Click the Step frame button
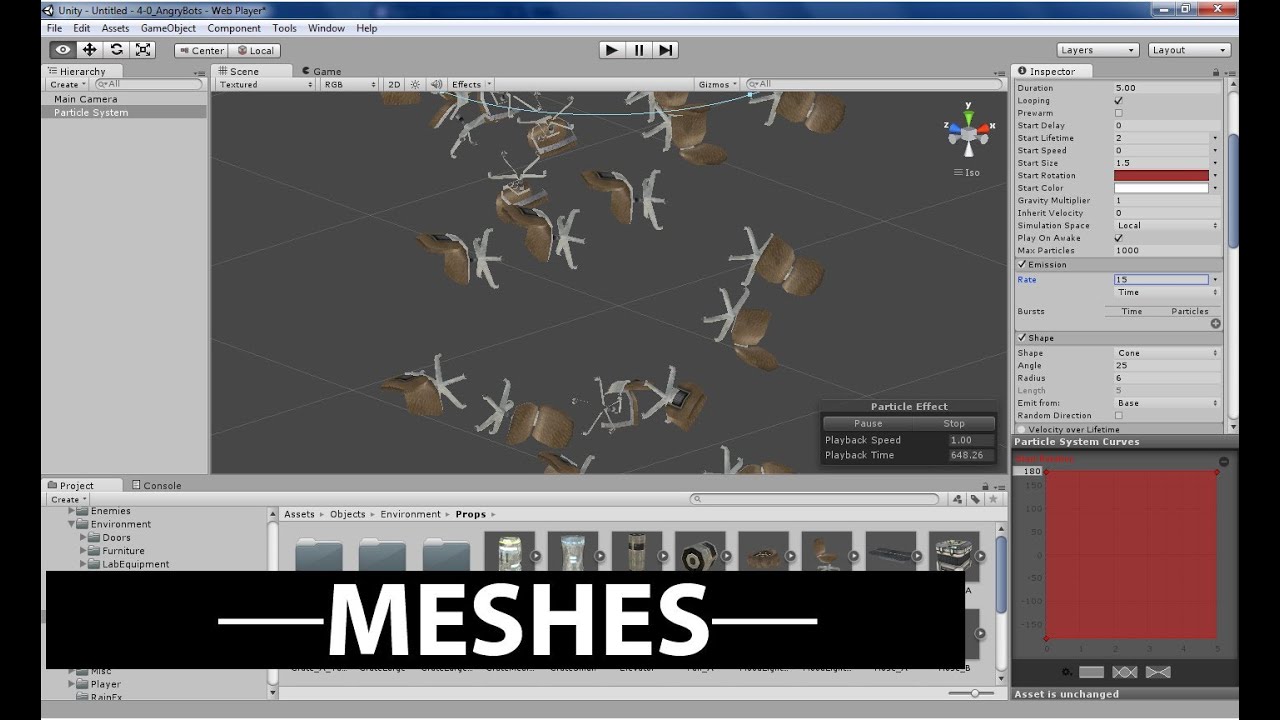The height and width of the screenshot is (720, 1280). (x=666, y=50)
